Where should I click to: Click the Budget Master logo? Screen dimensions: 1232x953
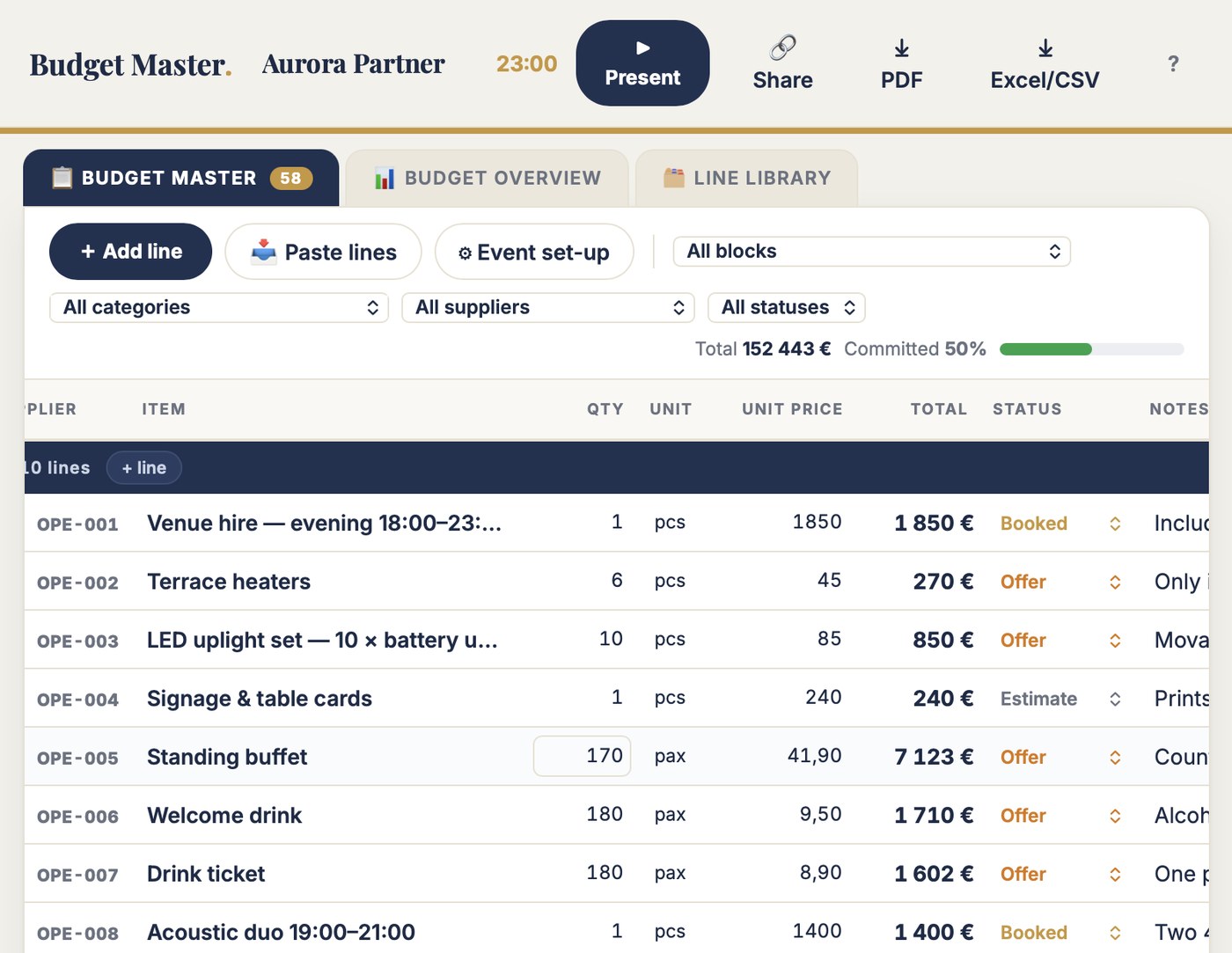130,64
